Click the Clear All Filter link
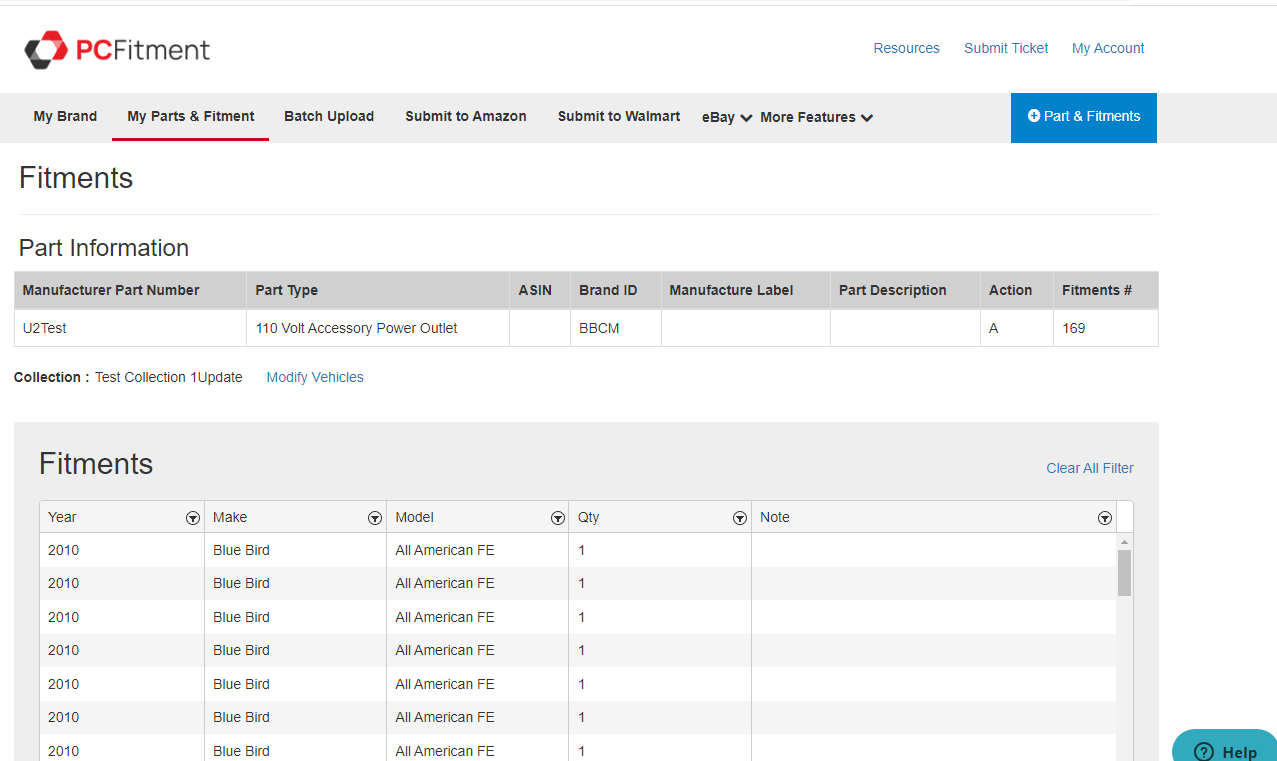The image size is (1277, 761). pyautogui.click(x=1089, y=468)
